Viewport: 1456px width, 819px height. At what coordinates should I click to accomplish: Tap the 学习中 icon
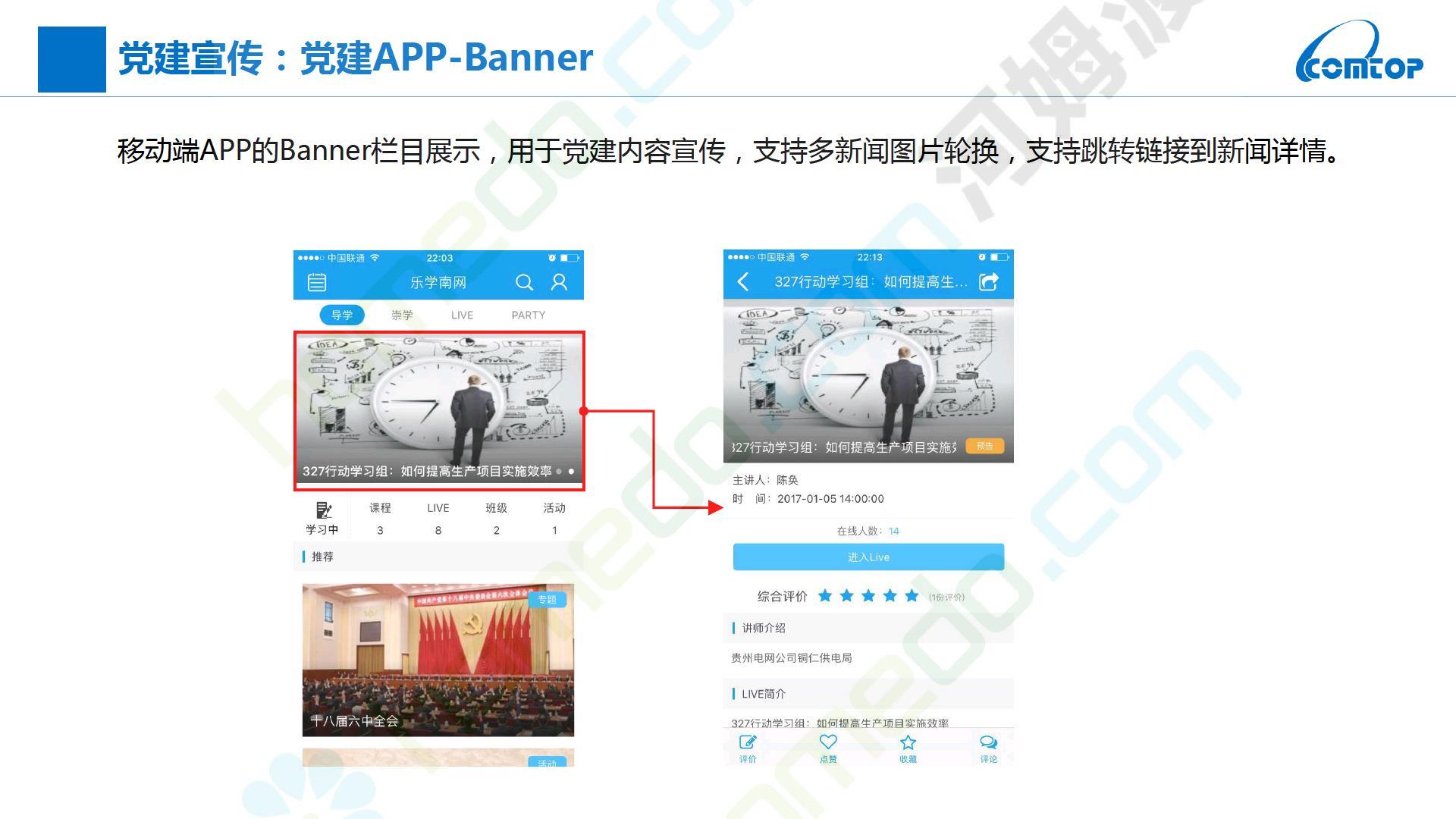click(x=323, y=510)
